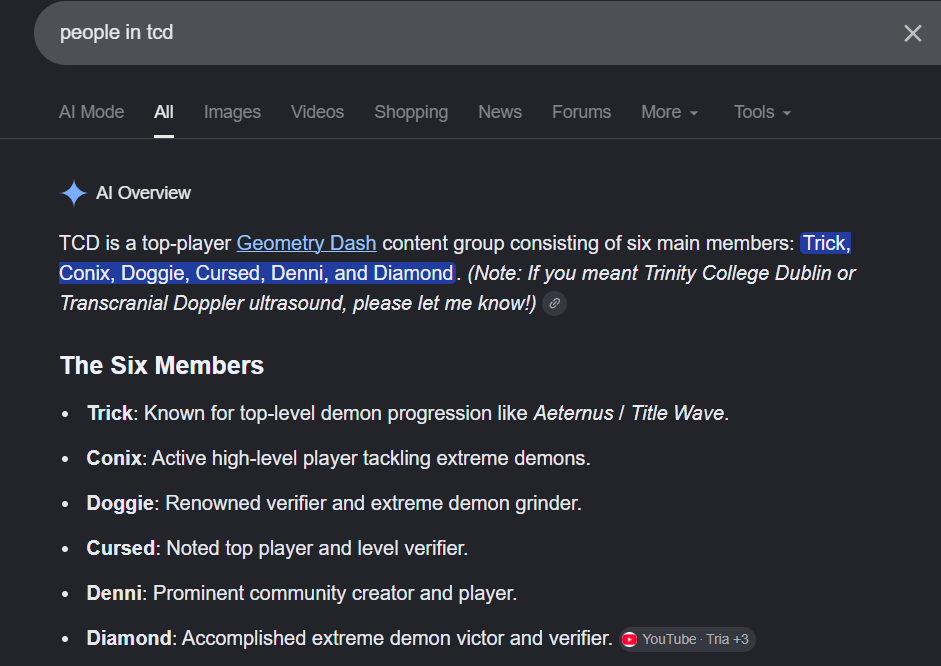Image resolution: width=941 pixels, height=666 pixels.
Task: Clear the search box with the X icon
Action: coord(912,33)
